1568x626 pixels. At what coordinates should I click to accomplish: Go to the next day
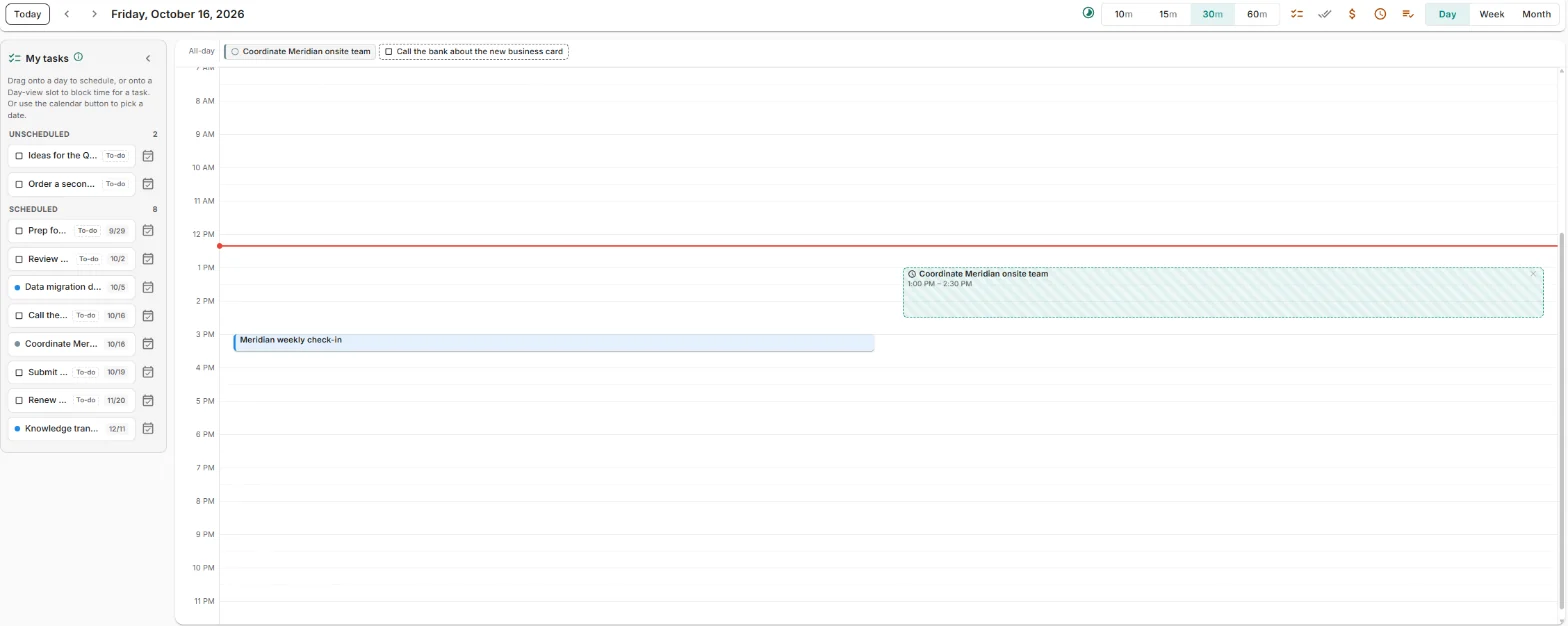(x=94, y=14)
